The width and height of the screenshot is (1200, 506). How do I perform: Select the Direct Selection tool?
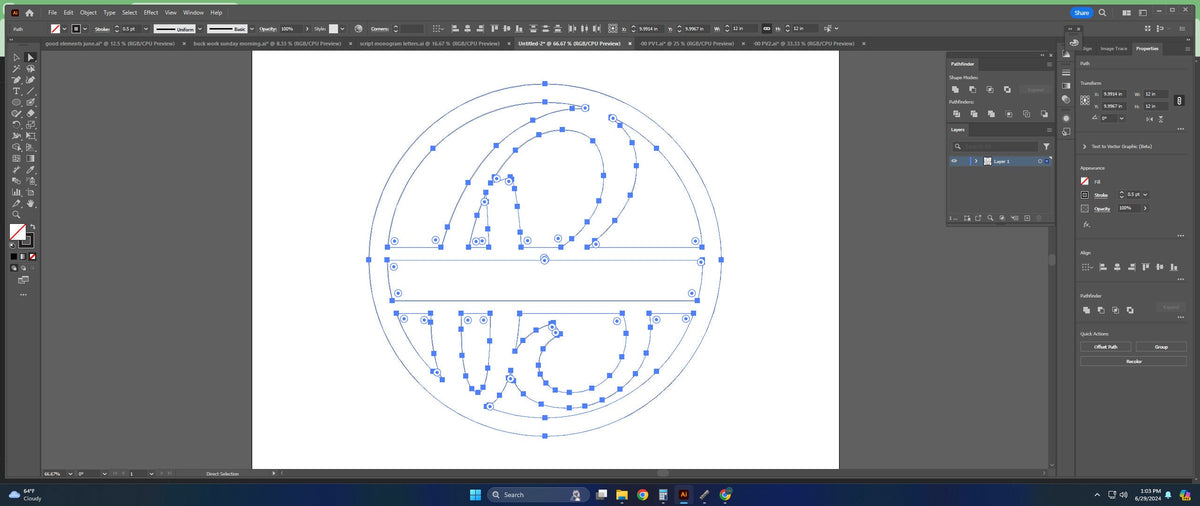(31, 57)
